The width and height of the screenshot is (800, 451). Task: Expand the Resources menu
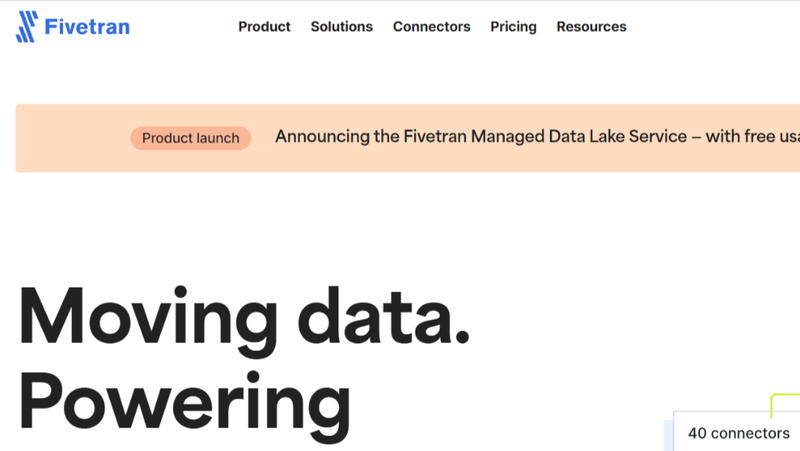point(591,27)
